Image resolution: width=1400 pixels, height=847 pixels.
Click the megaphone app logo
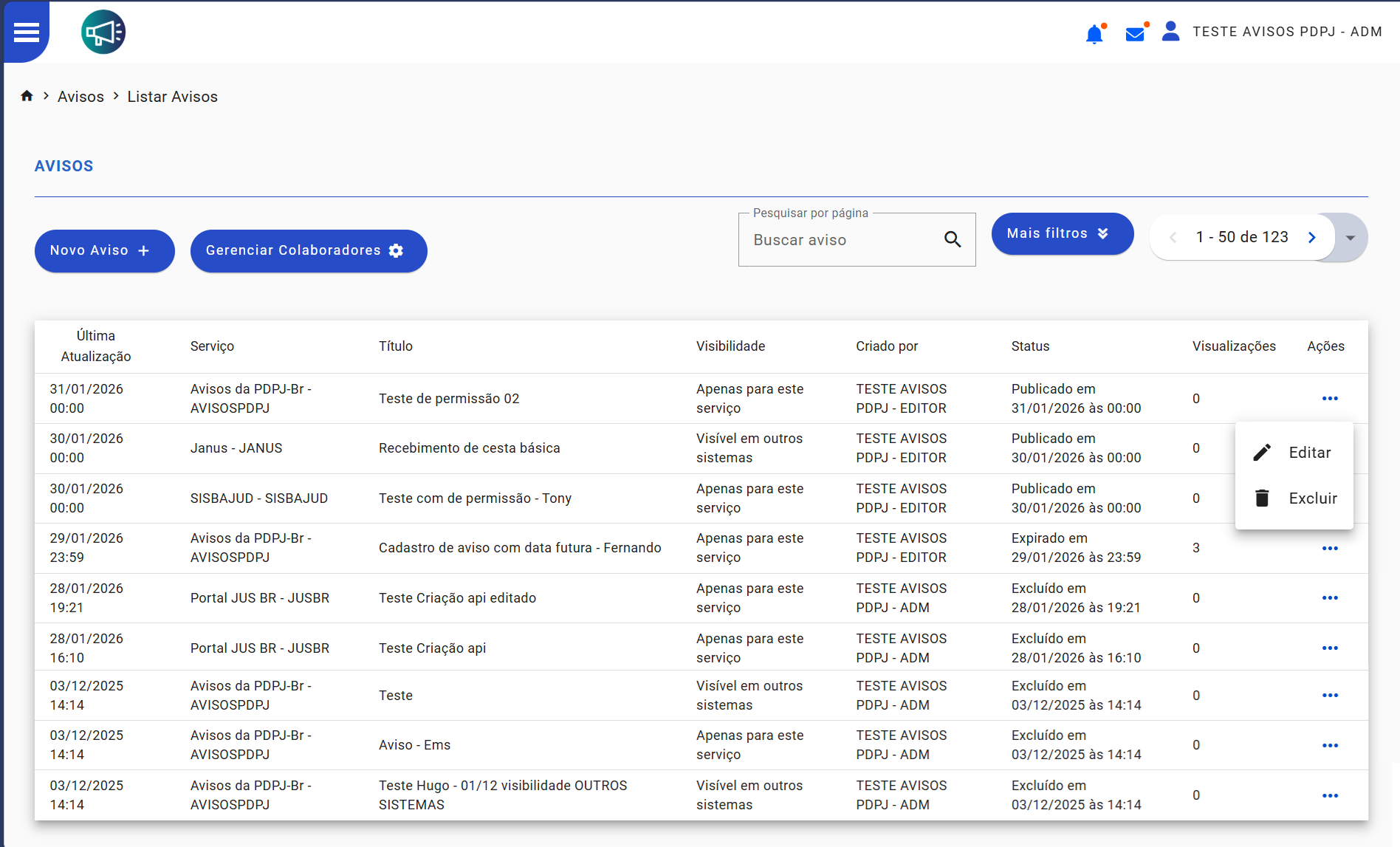click(x=103, y=32)
